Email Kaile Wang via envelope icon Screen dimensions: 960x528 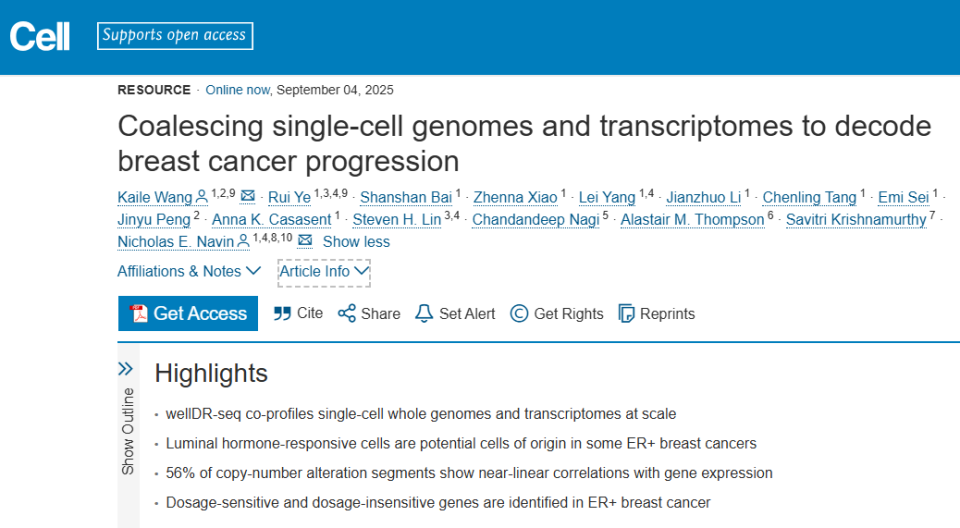point(248,196)
